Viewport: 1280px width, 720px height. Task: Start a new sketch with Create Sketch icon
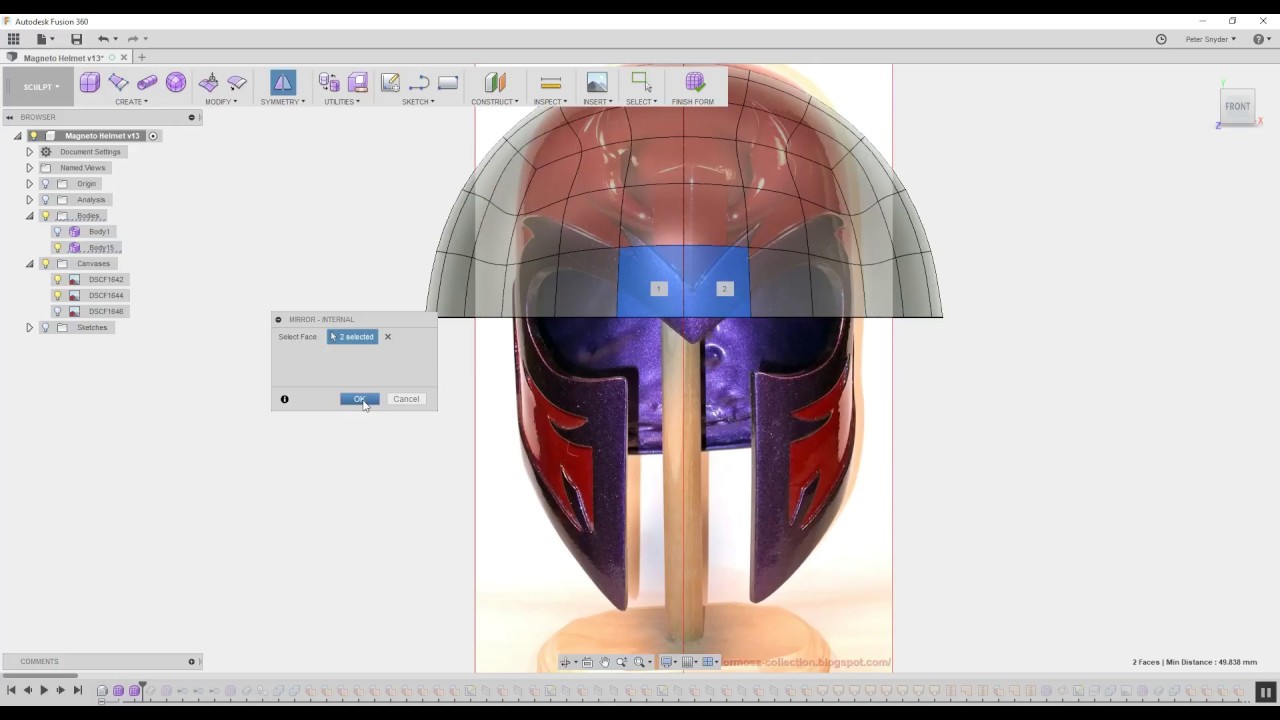coord(390,83)
